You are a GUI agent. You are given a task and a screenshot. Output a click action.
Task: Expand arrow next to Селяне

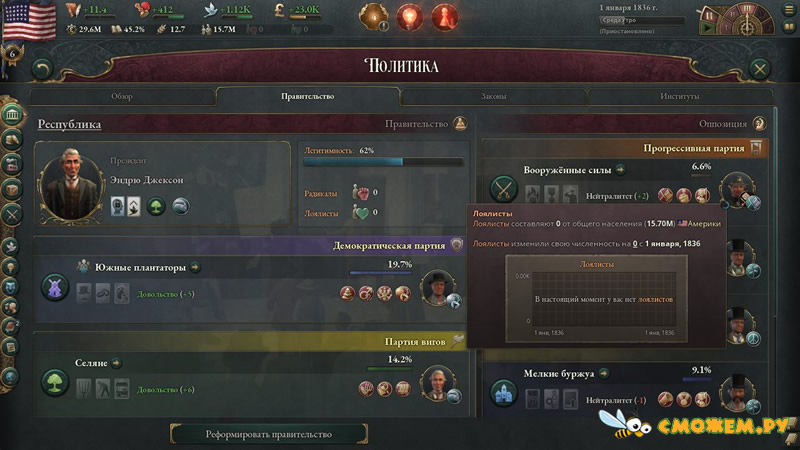[116, 363]
